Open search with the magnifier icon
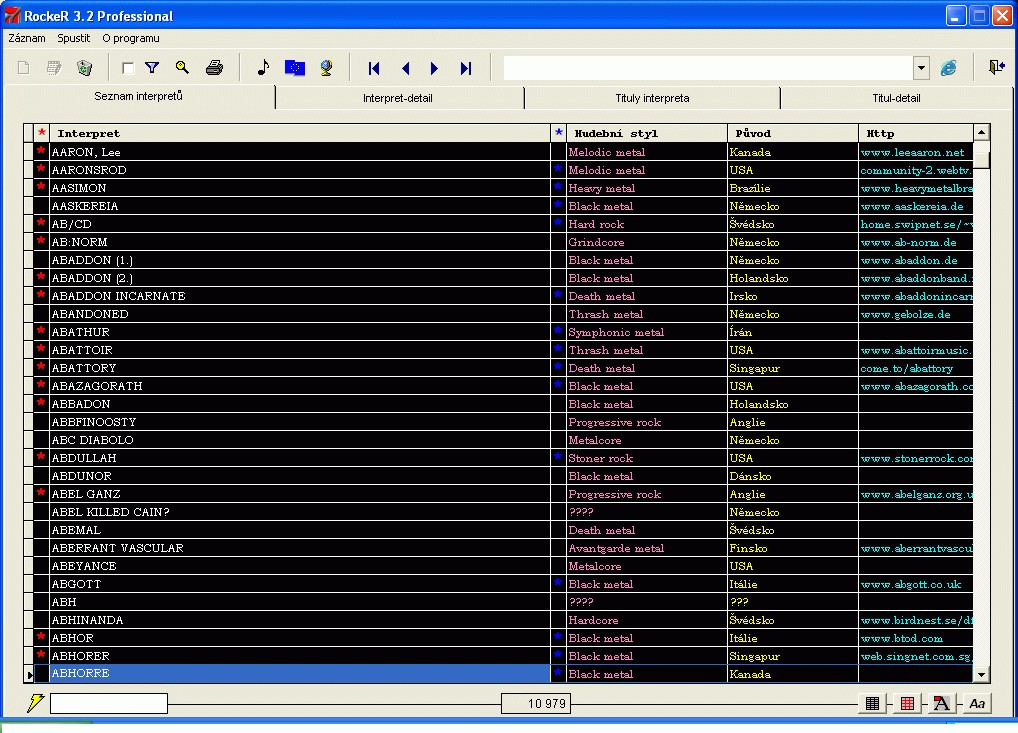The image size is (1018, 733). coord(182,68)
